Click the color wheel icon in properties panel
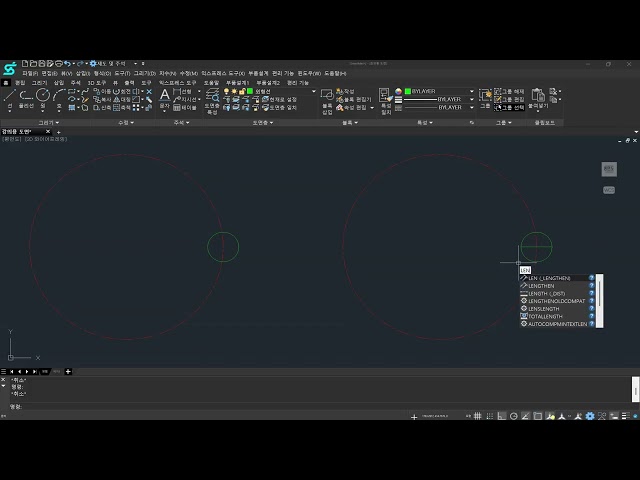The image size is (640, 480). 398,91
